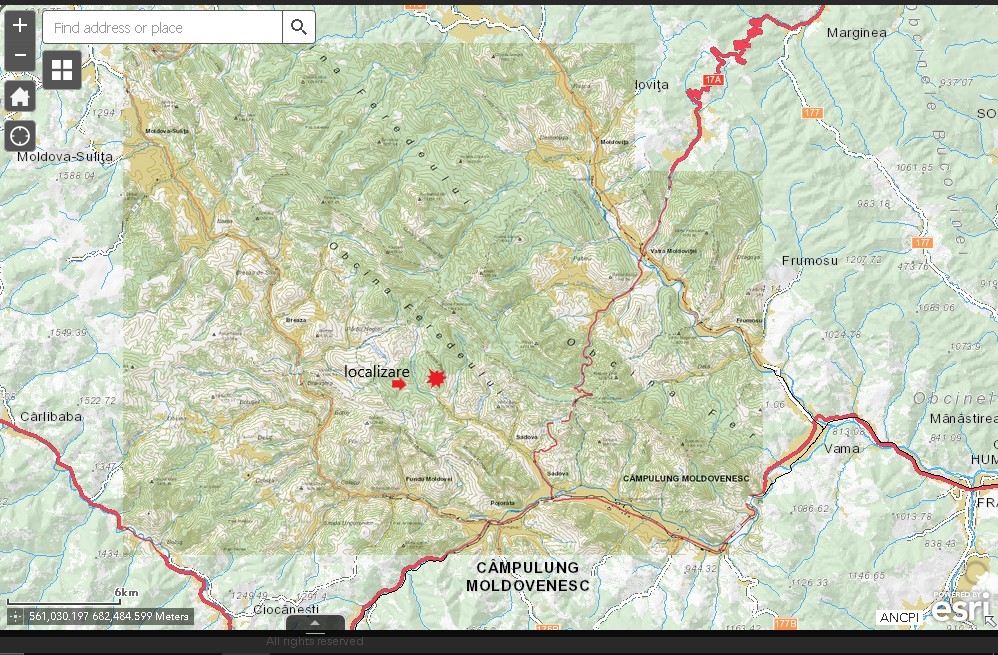Image resolution: width=998 pixels, height=655 pixels.
Task: Focus the Find address or place field
Action: [162, 27]
